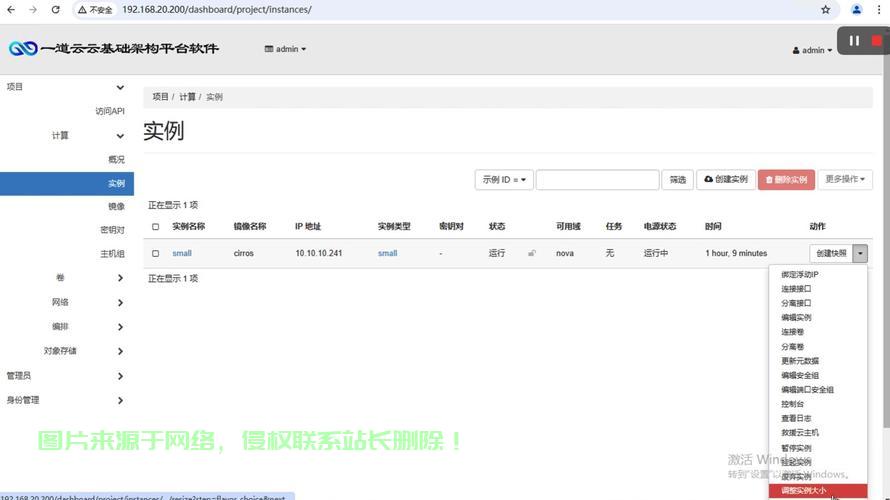Select 绑定浮动IP in the action menu

pyautogui.click(x=800, y=274)
